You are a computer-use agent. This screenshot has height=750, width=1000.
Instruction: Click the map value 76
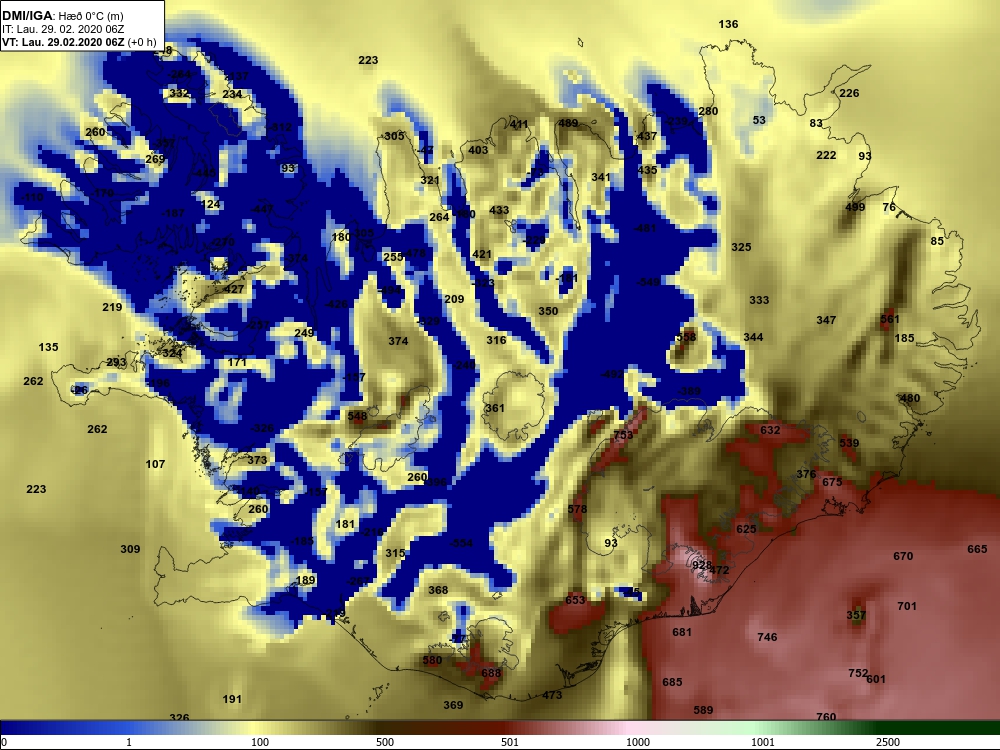tap(889, 207)
